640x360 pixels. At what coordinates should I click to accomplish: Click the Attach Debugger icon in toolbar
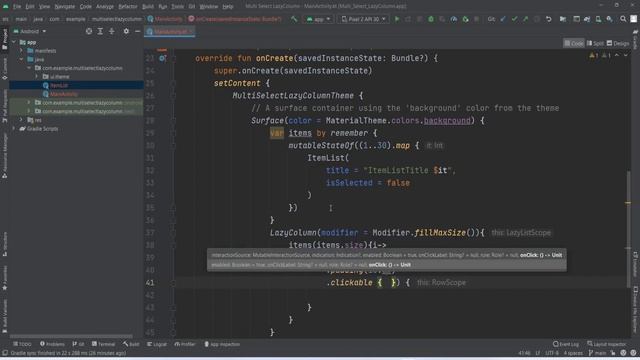coord(465,19)
